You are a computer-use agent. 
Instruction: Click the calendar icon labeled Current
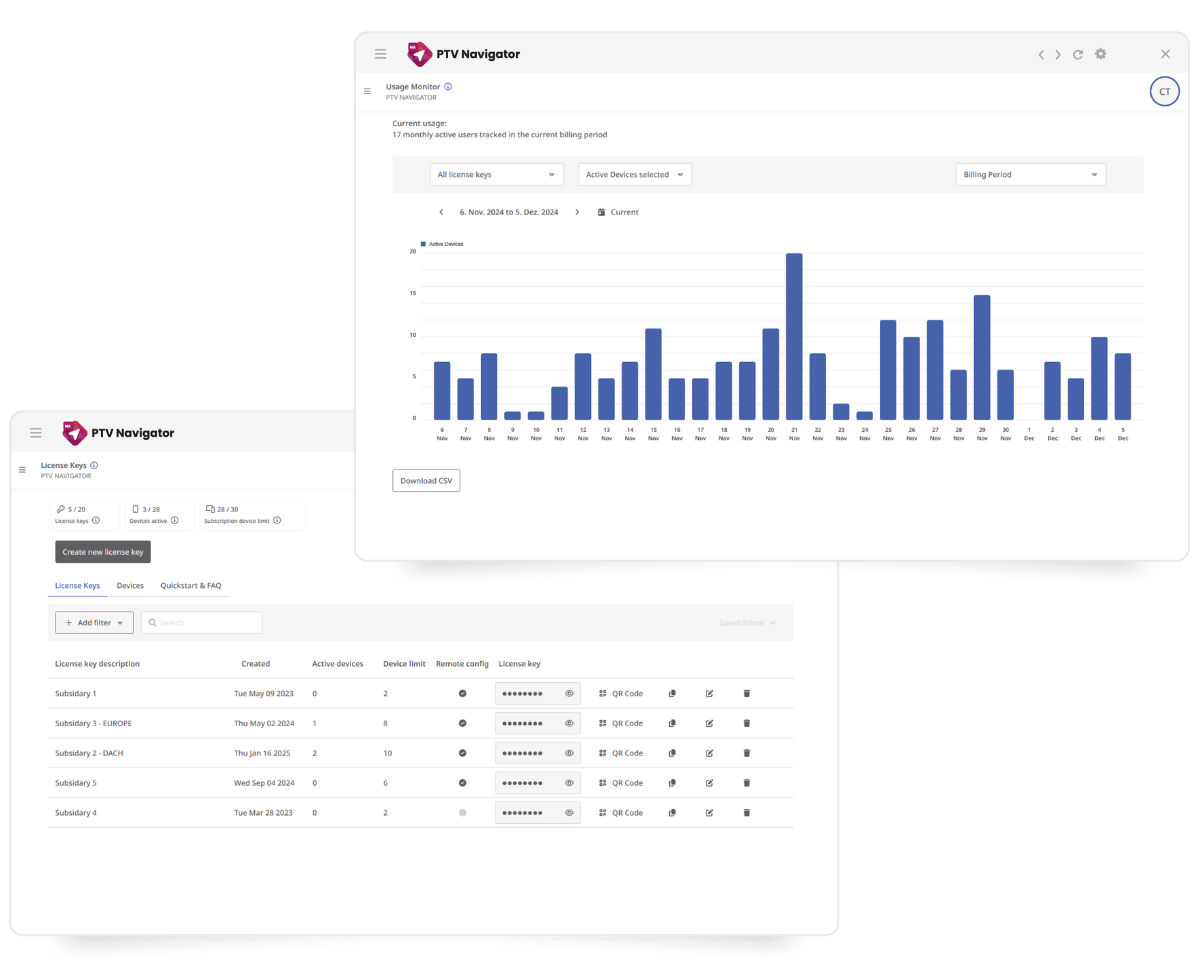pos(602,212)
